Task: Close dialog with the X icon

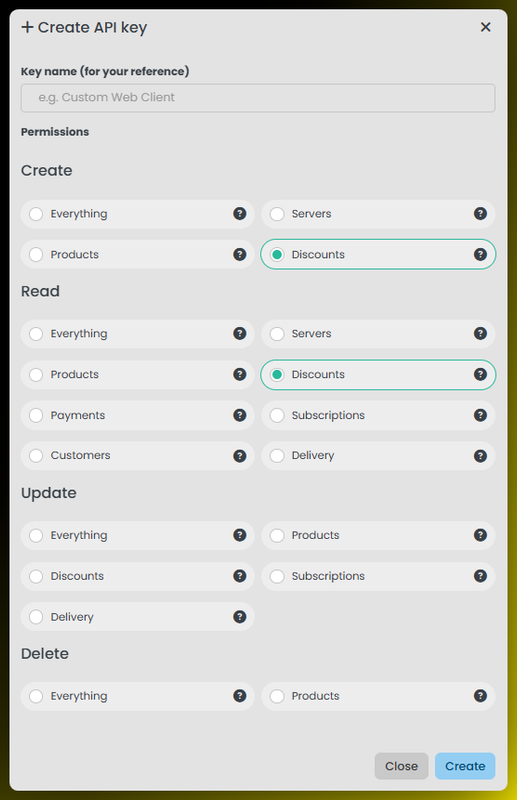Action: tap(485, 27)
